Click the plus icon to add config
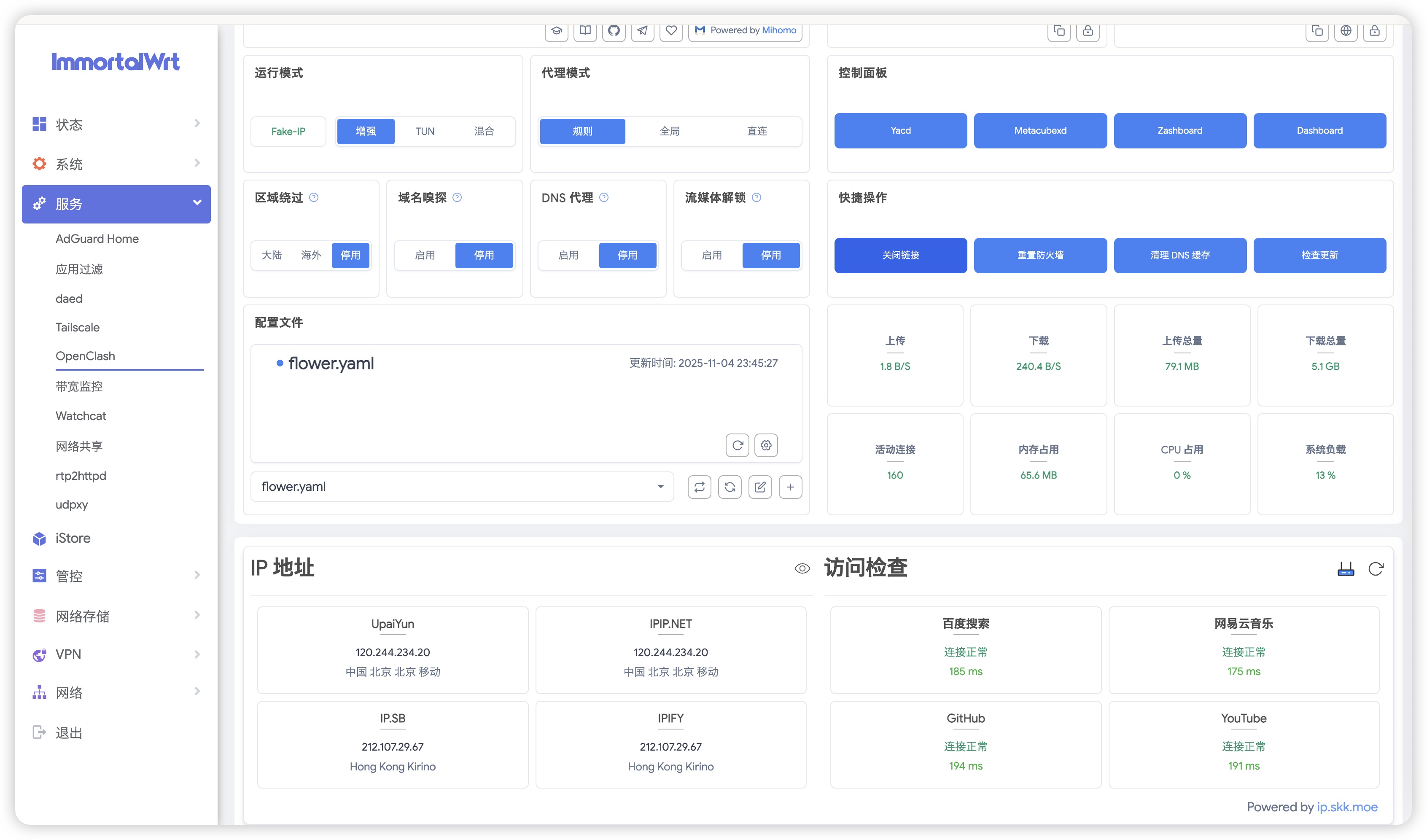Image resolution: width=1427 pixels, height=840 pixels. [x=791, y=487]
